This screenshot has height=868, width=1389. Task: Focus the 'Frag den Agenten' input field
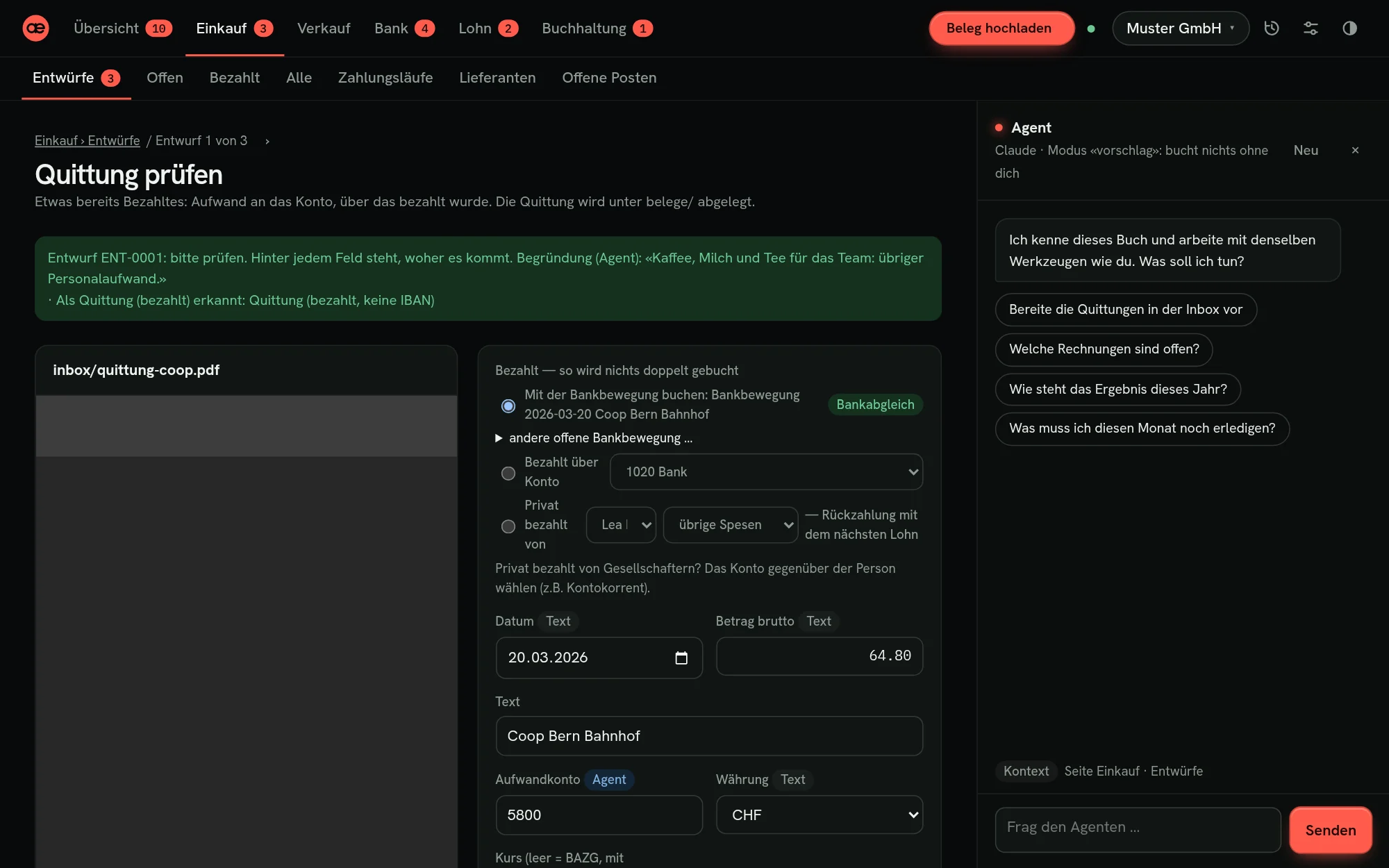1138,829
